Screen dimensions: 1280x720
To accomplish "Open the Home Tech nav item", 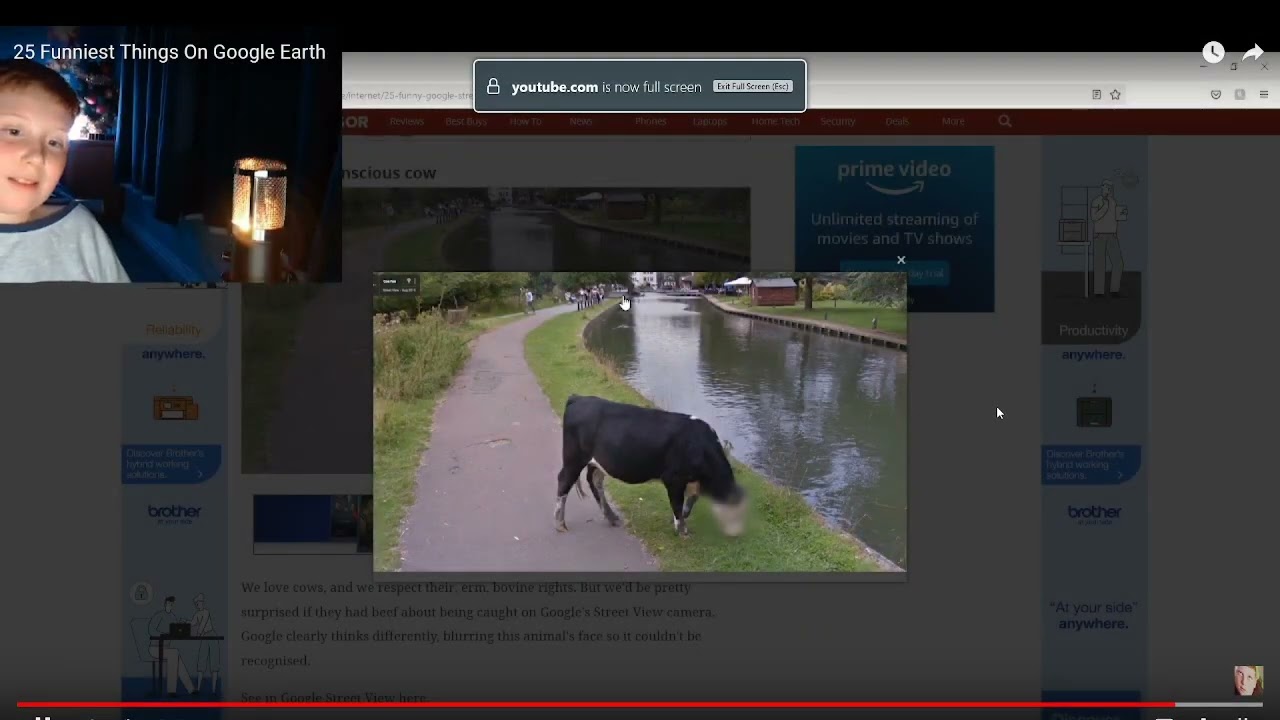I will coord(775,121).
